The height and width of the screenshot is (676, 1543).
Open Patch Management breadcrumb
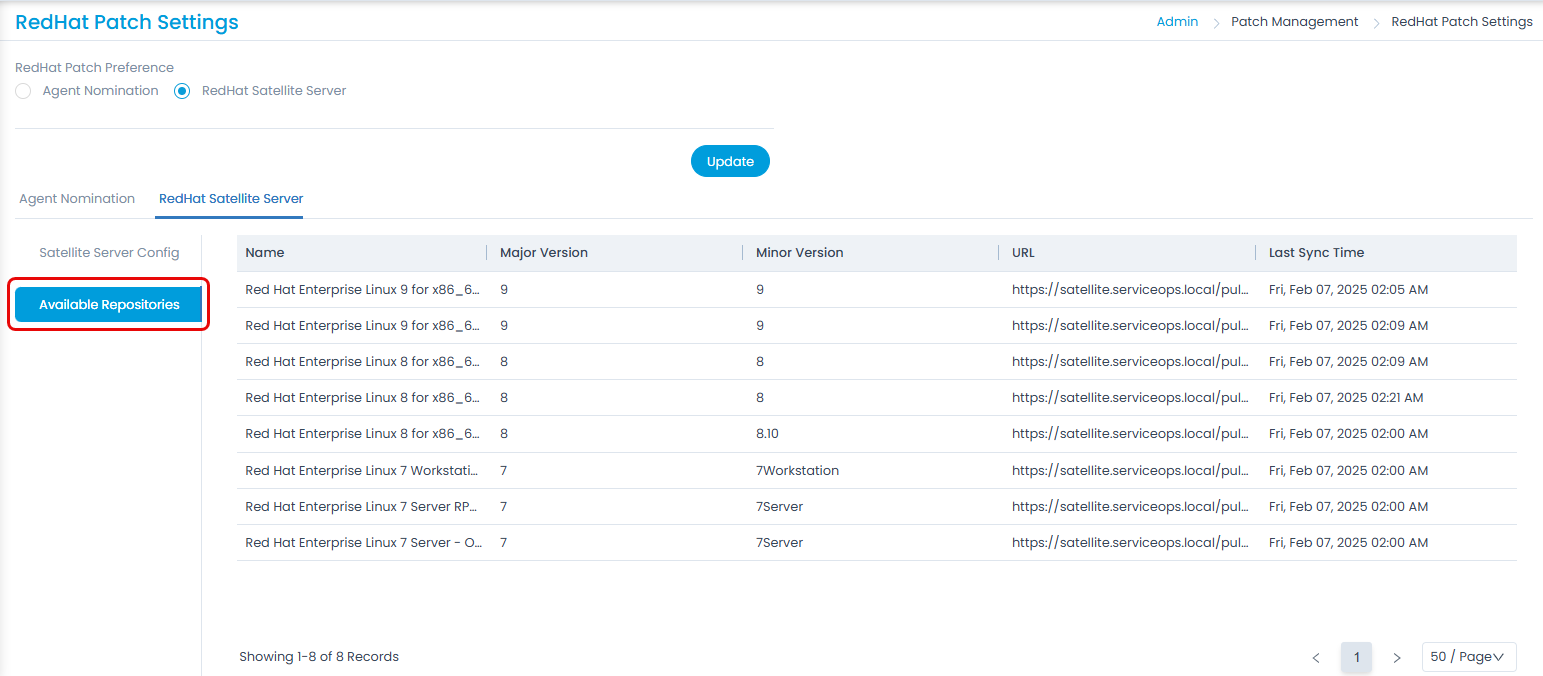[1294, 22]
